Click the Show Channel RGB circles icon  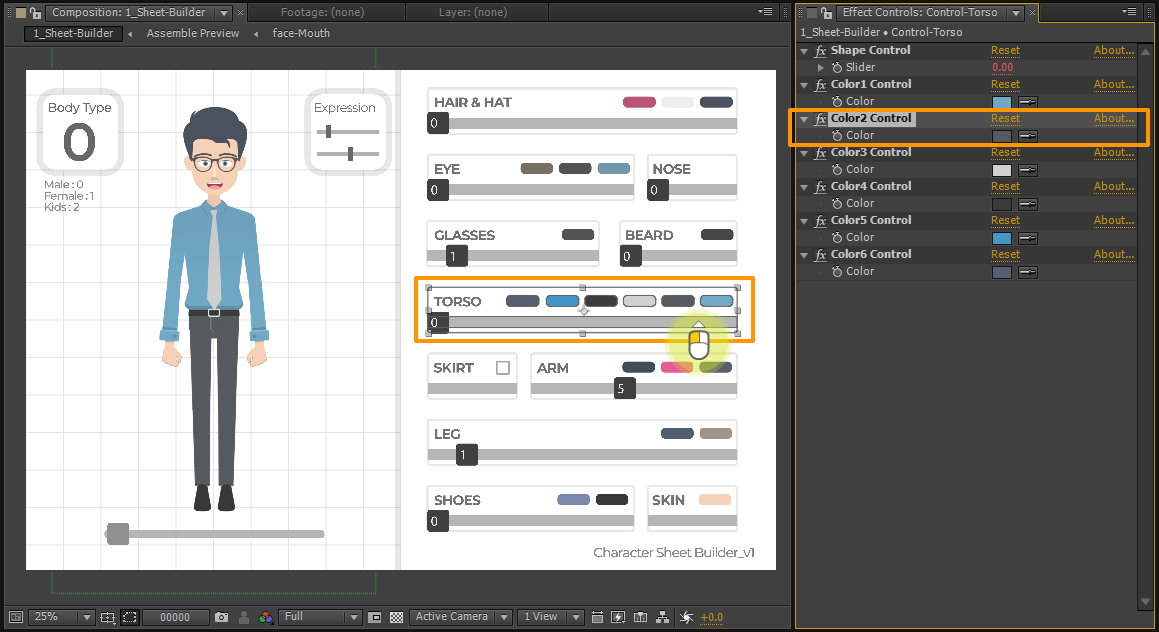point(265,617)
